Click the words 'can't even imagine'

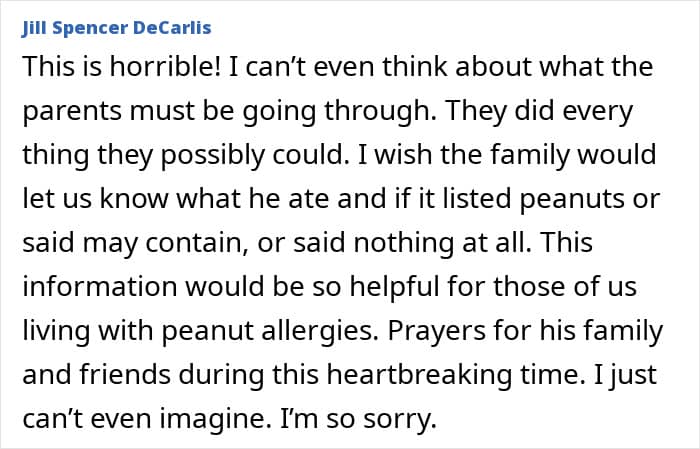click(x=147, y=419)
